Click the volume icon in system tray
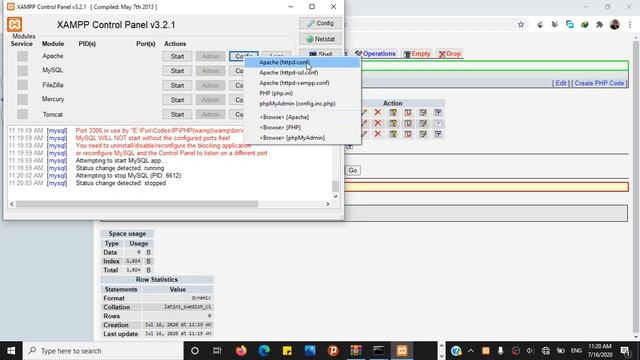Screen dimensions: 640x360 click(x=530, y=351)
